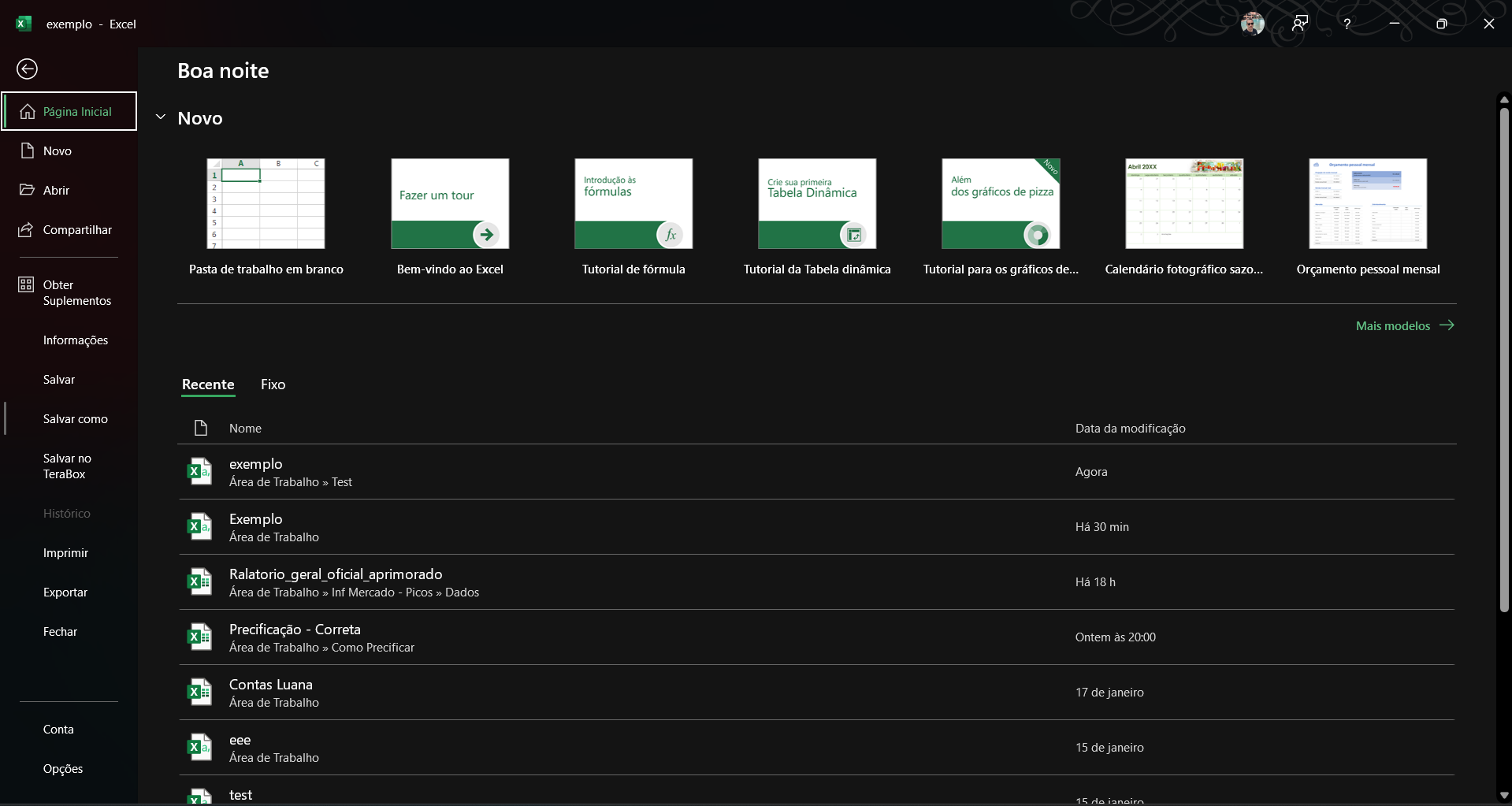Open the user account avatar
The height and width of the screenshot is (806, 1512).
point(1252,24)
